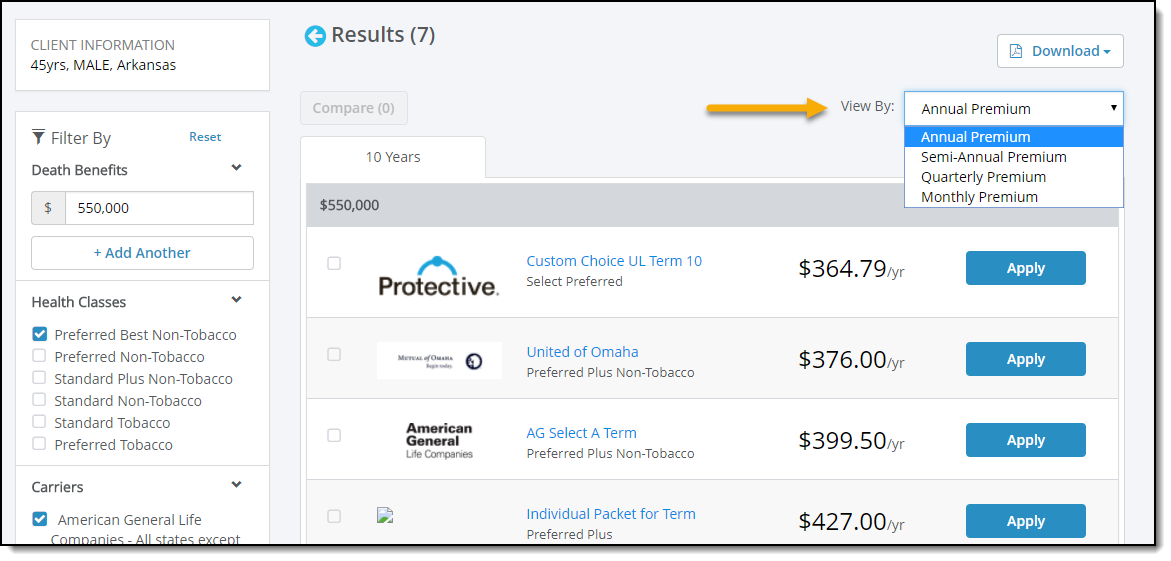Enable Preferred Non-Tobacco health class
1171x561 pixels.
tap(40, 356)
